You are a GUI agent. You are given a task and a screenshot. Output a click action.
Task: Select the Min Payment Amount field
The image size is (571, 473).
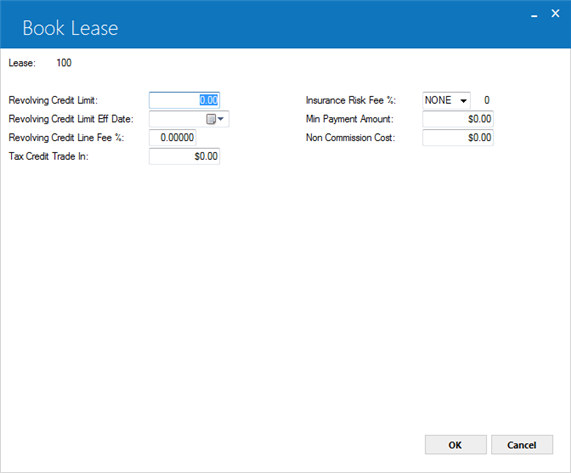458,119
